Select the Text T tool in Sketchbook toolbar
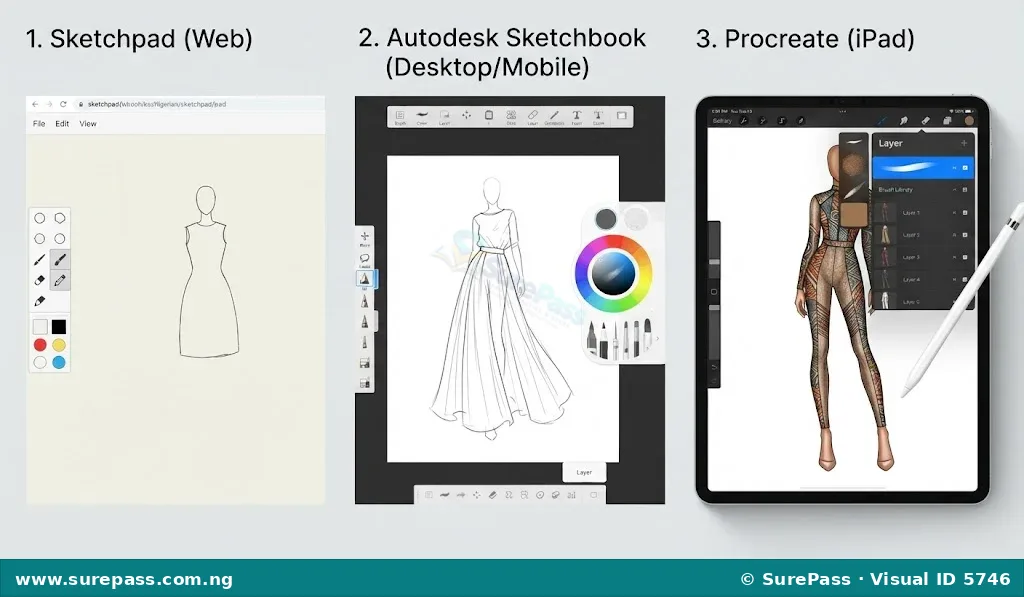This screenshot has height=597, width=1024. tap(577, 116)
